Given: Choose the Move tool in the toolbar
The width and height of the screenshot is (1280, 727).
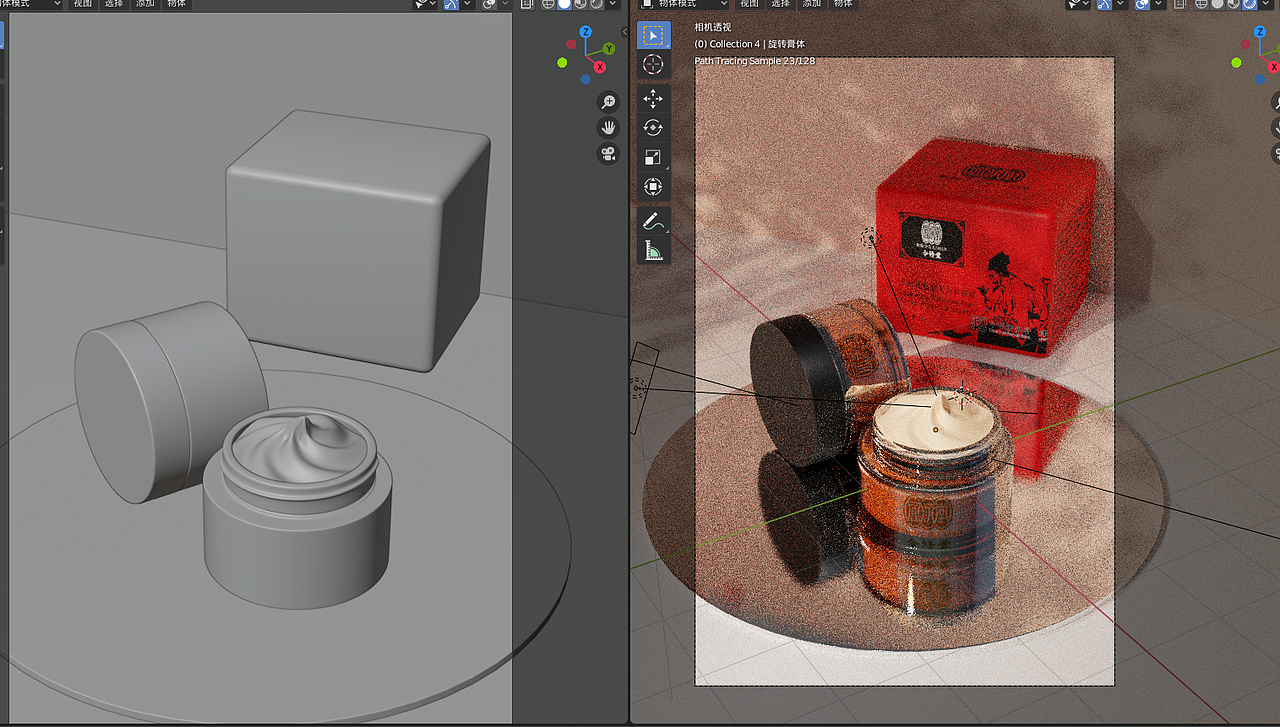Looking at the screenshot, I should click(x=653, y=98).
